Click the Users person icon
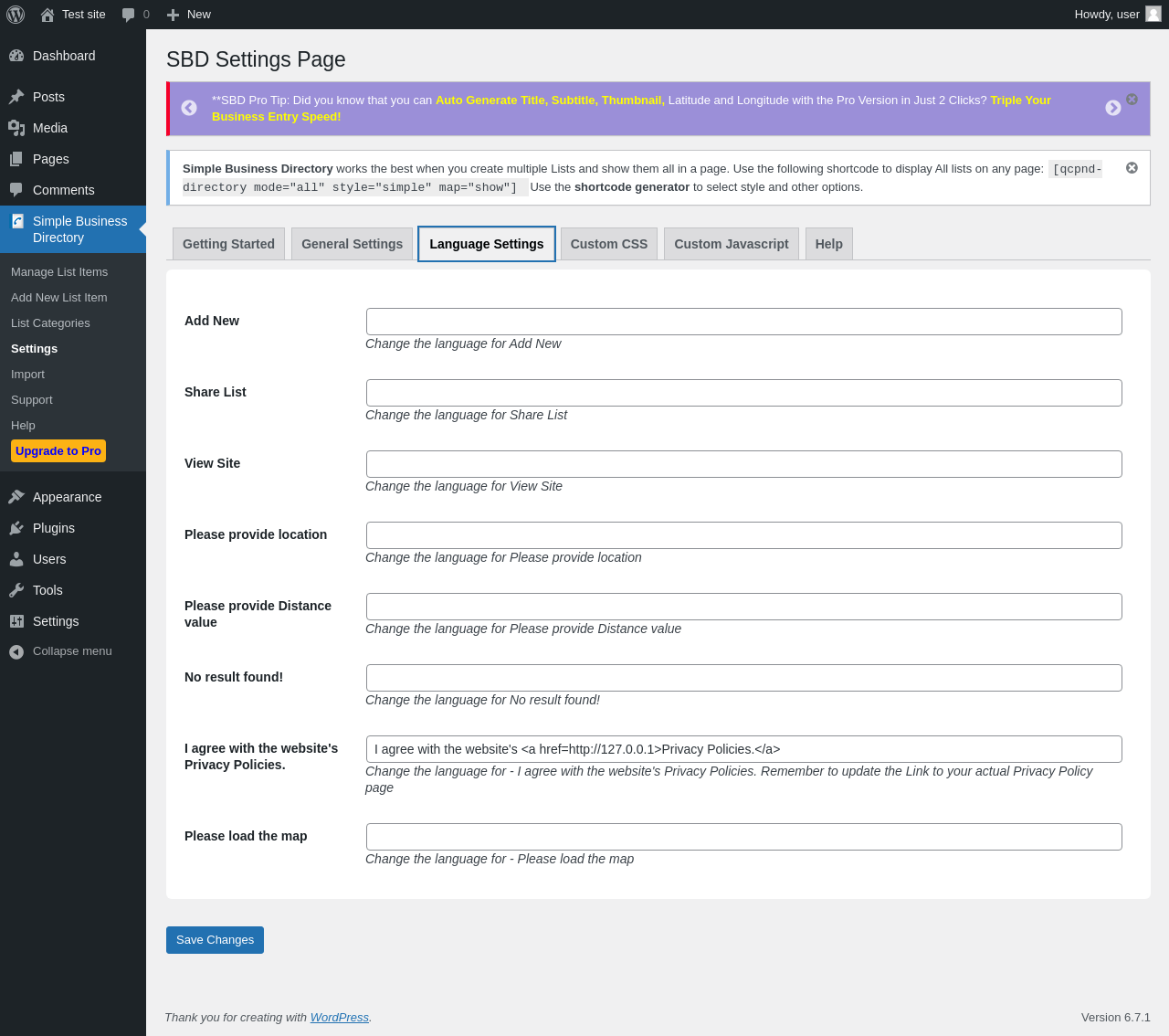1169x1036 pixels. click(x=16, y=559)
